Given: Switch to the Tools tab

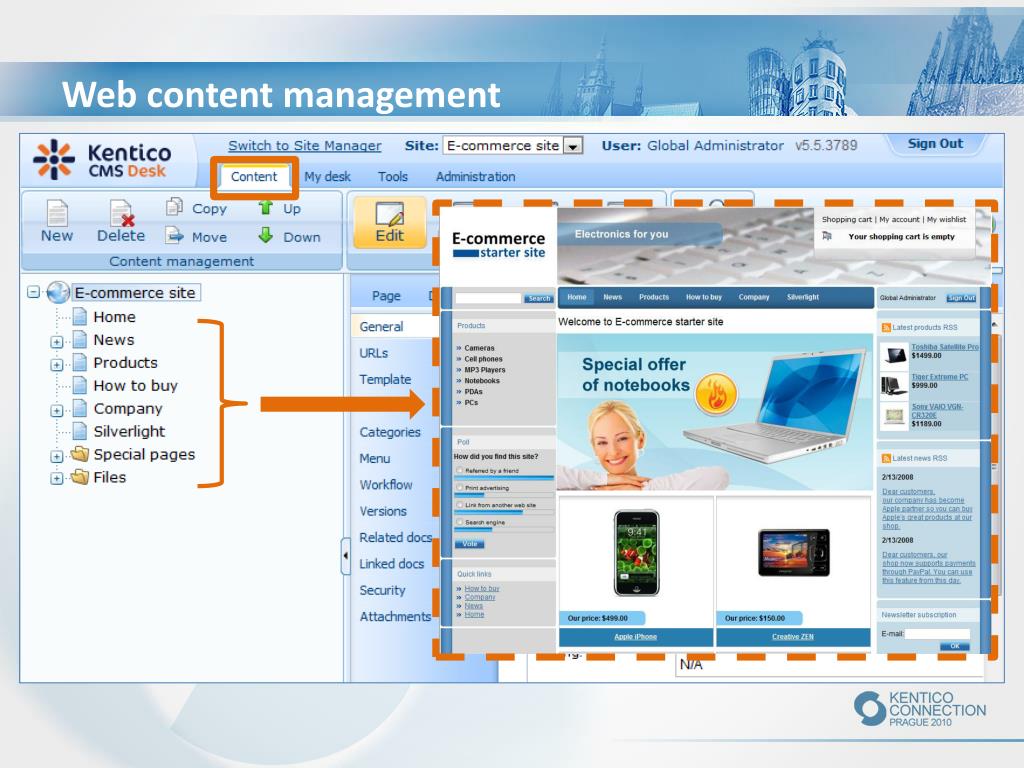Looking at the screenshot, I should [392, 176].
